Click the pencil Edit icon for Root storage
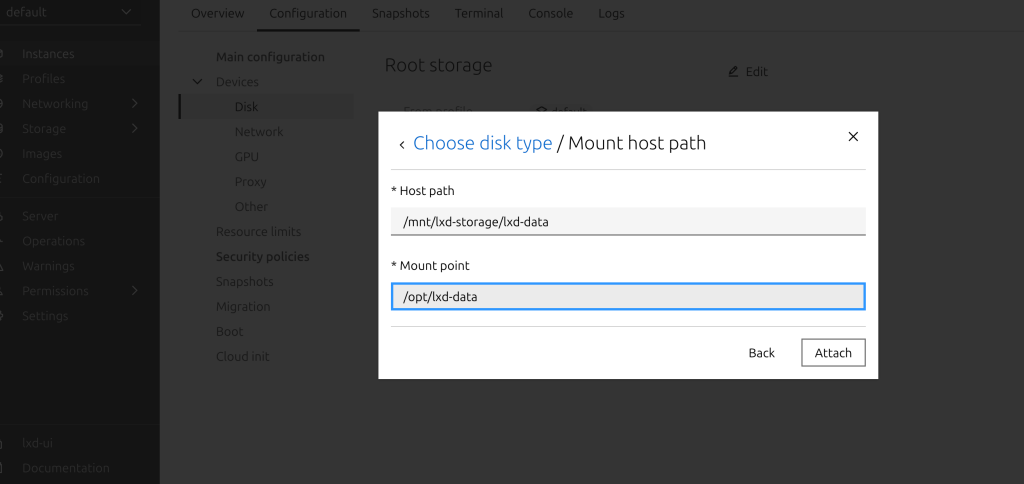Image resolution: width=1024 pixels, height=484 pixels. coord(733,72)
